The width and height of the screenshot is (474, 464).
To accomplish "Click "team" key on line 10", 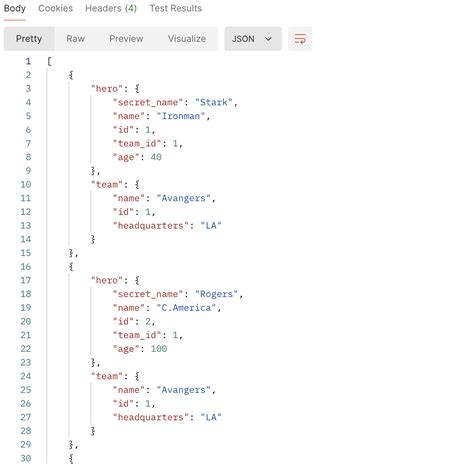I will (x=107, y=185).
